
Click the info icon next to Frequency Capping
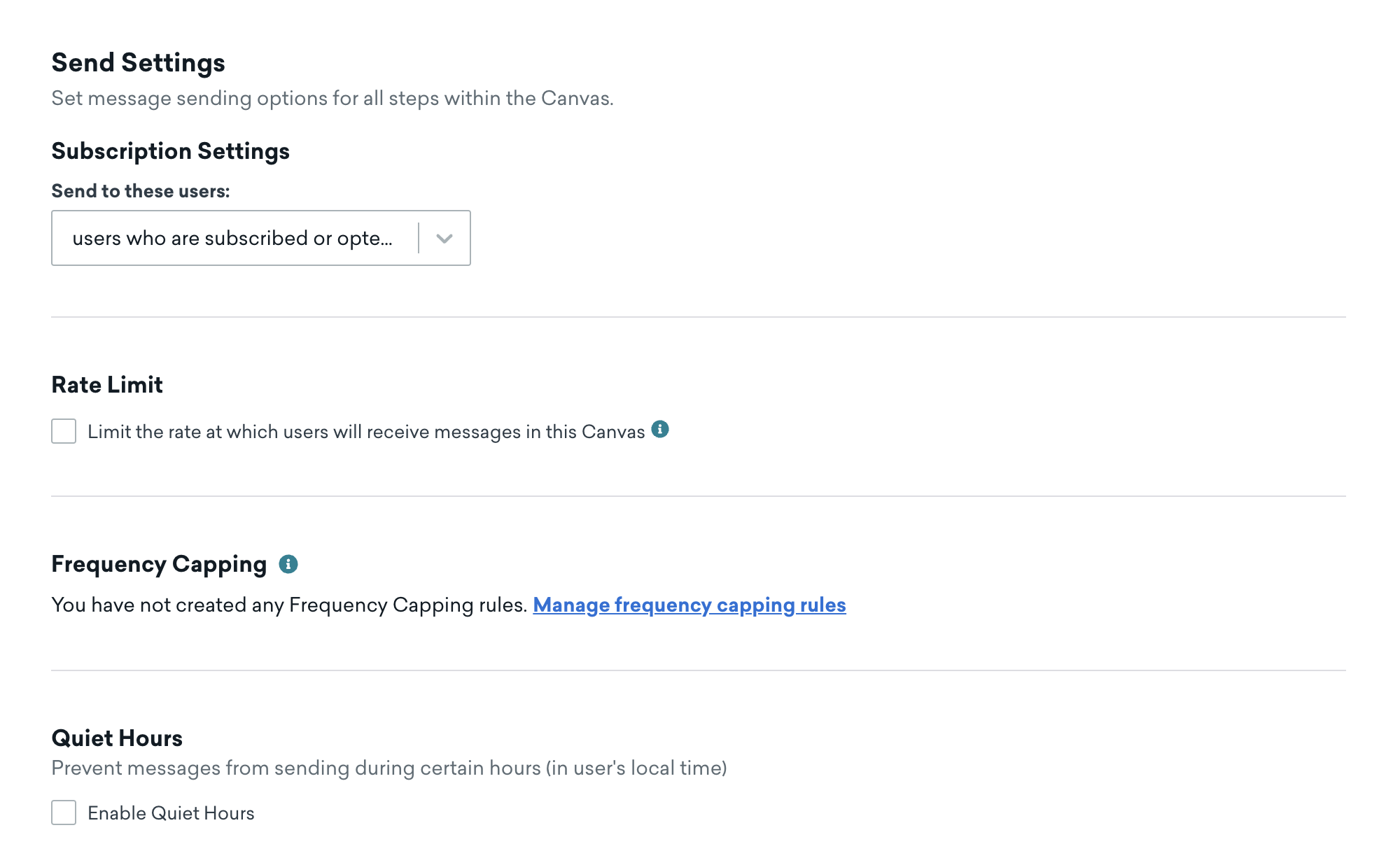click(x=287, y=564)
